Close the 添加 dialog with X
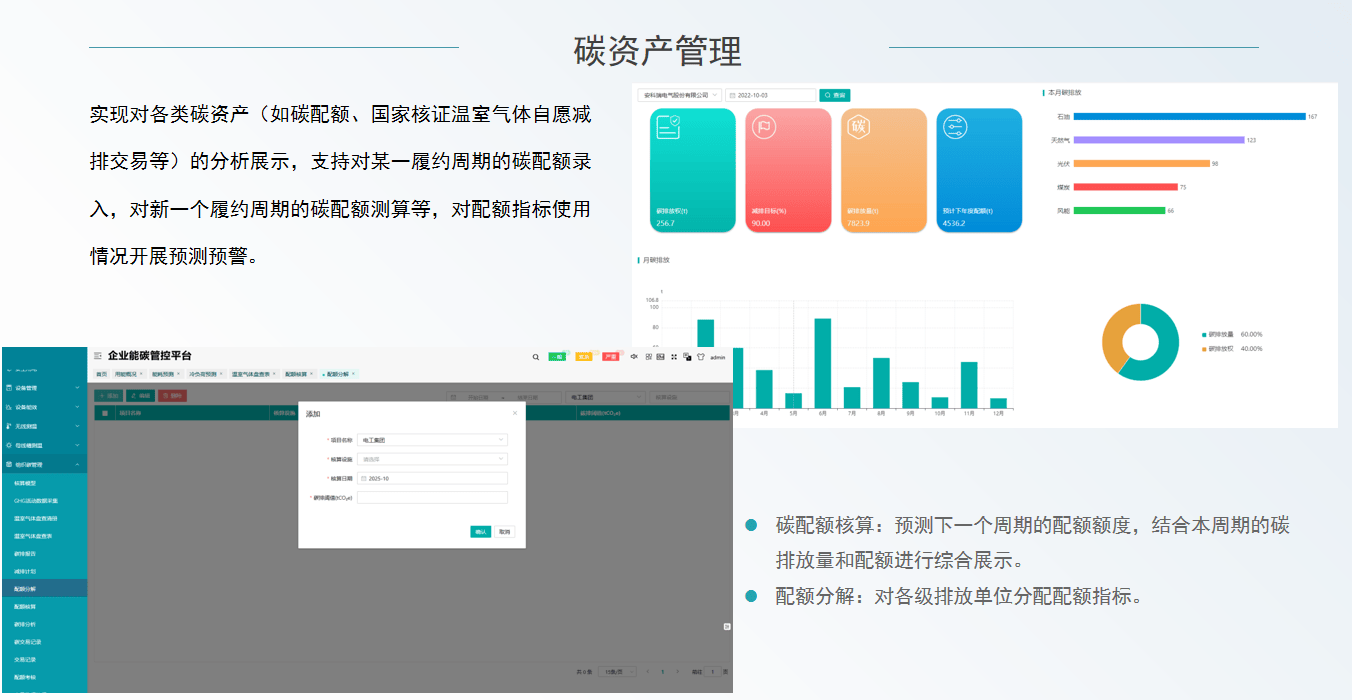 tap(515, 412)
